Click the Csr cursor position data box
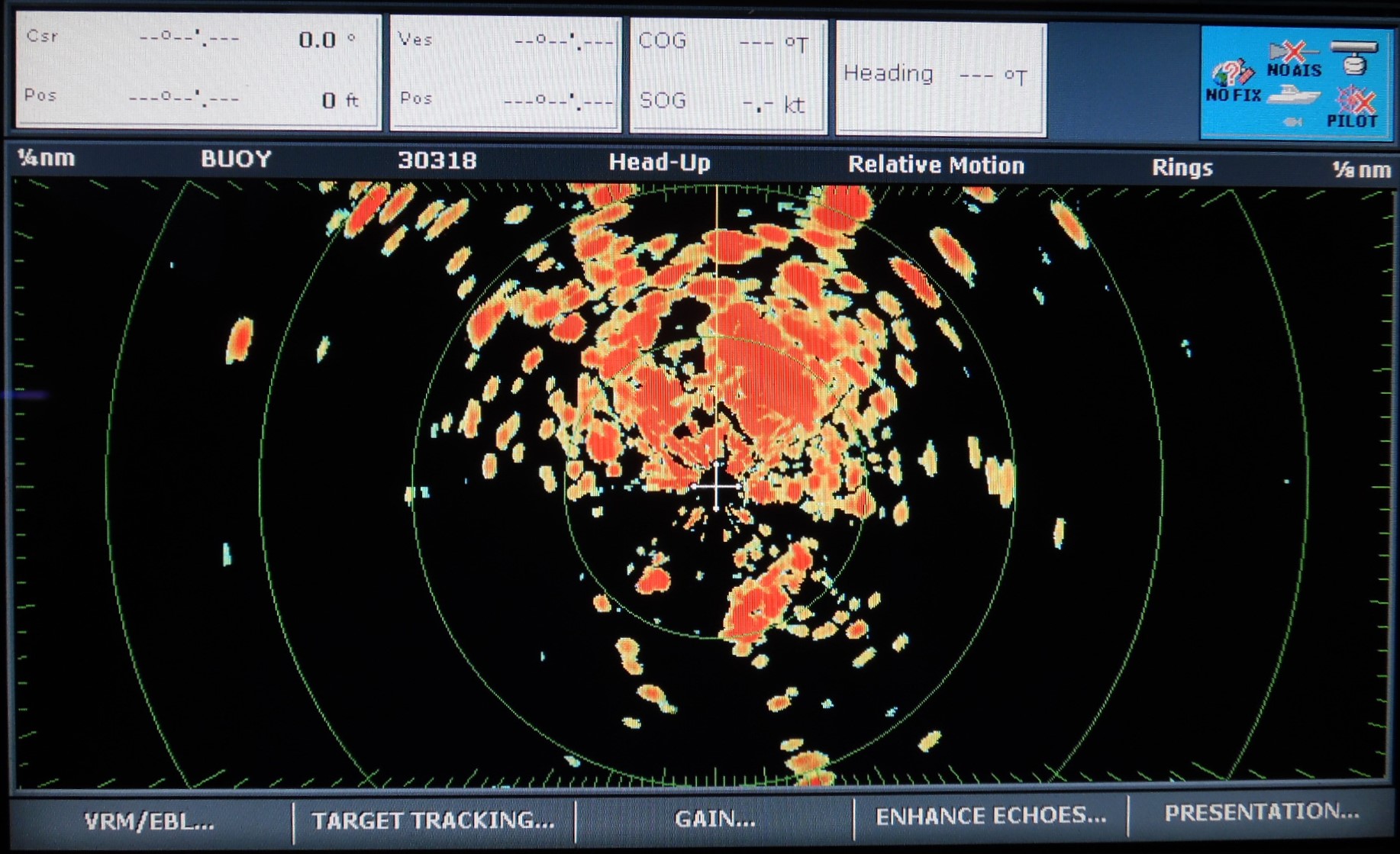 198,70
